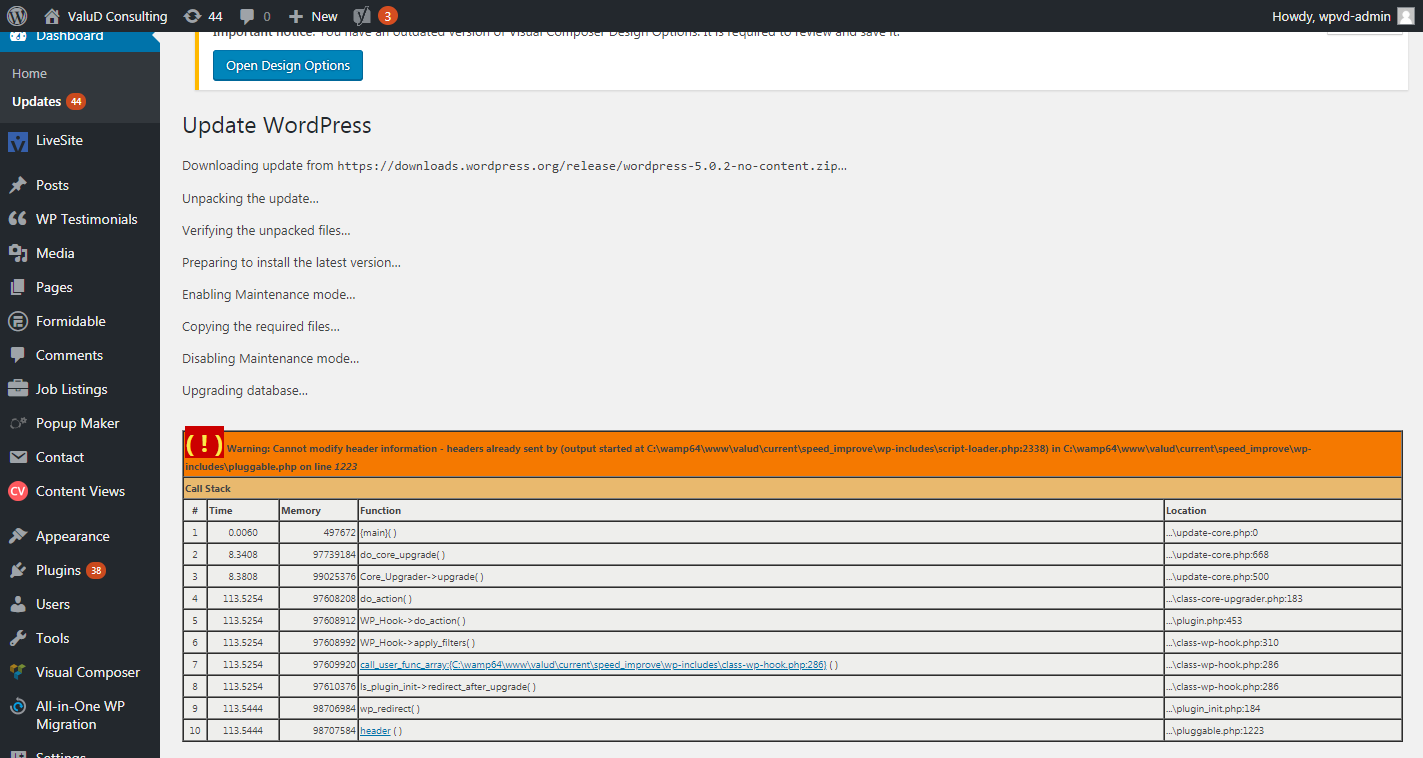Open Yoast SEO icon with 3 notifications
1423x758 pixels.
click(363, 16)
